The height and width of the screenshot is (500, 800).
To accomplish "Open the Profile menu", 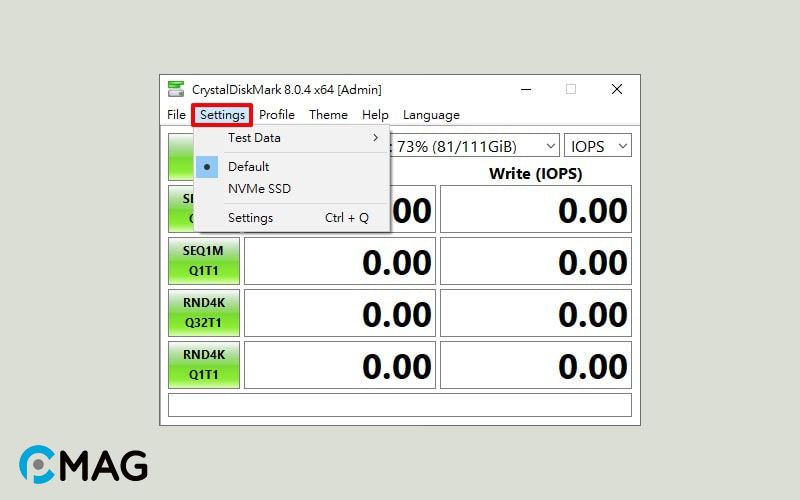I will pyautogui.click(x=277, y=115).
